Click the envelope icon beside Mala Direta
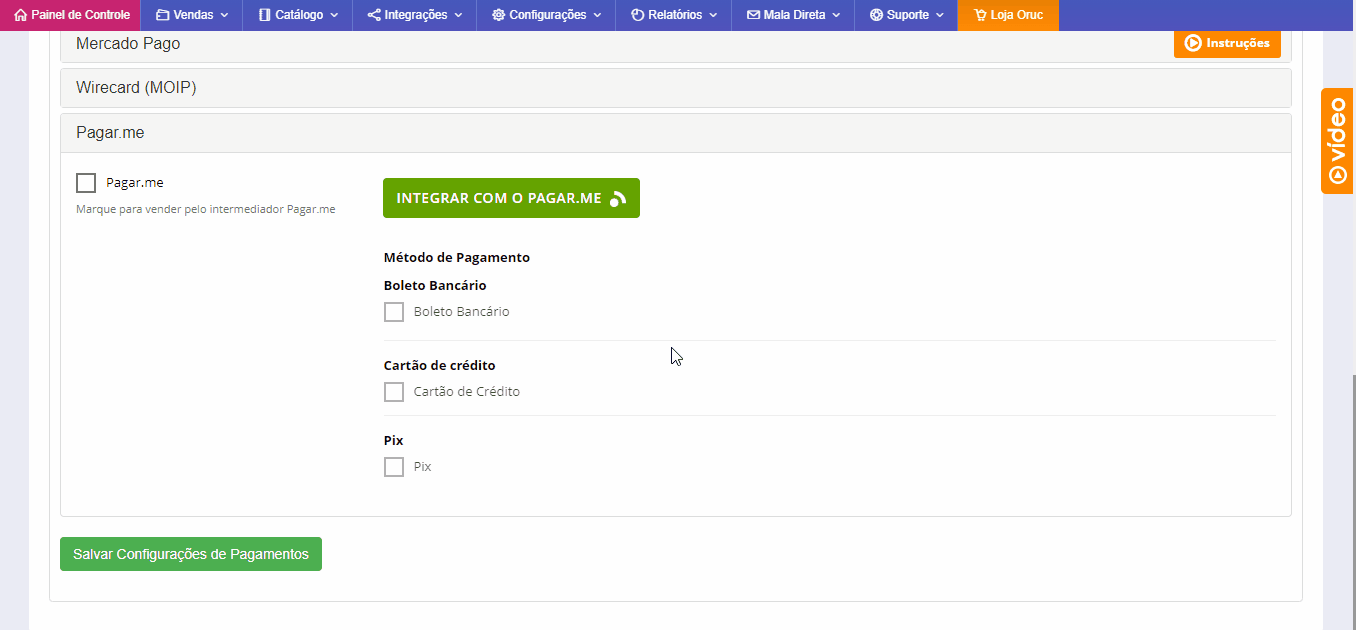Image resolution: width=1356 pixels, height=630 pixels. click(x=753, y=15)
